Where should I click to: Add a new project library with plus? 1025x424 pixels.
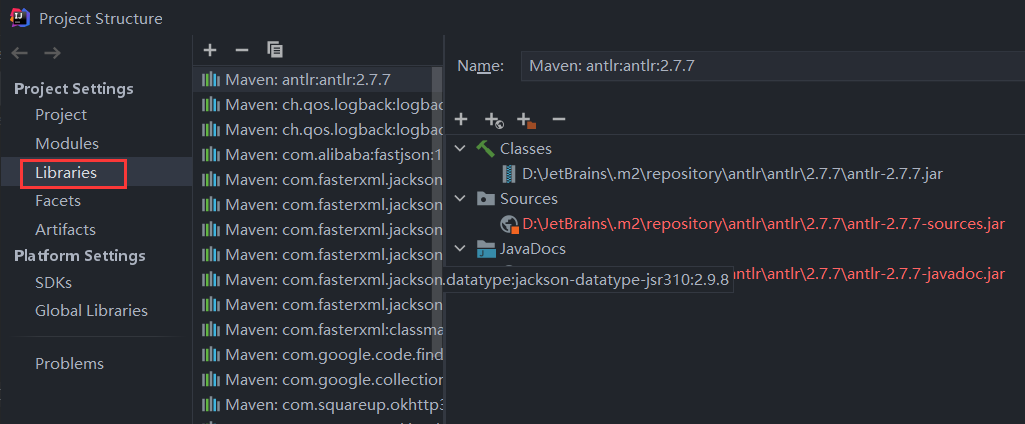click(210, 50)
